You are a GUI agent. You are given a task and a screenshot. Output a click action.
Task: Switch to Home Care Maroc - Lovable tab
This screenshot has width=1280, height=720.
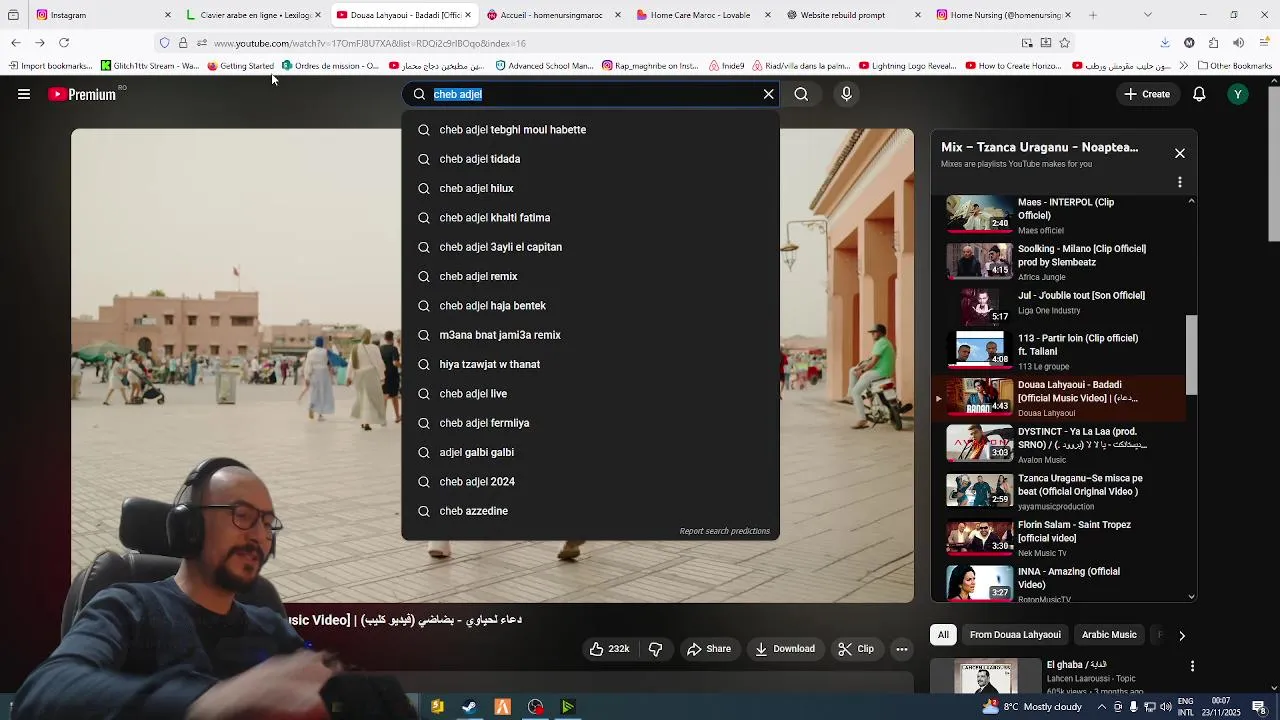coord(705,15)
